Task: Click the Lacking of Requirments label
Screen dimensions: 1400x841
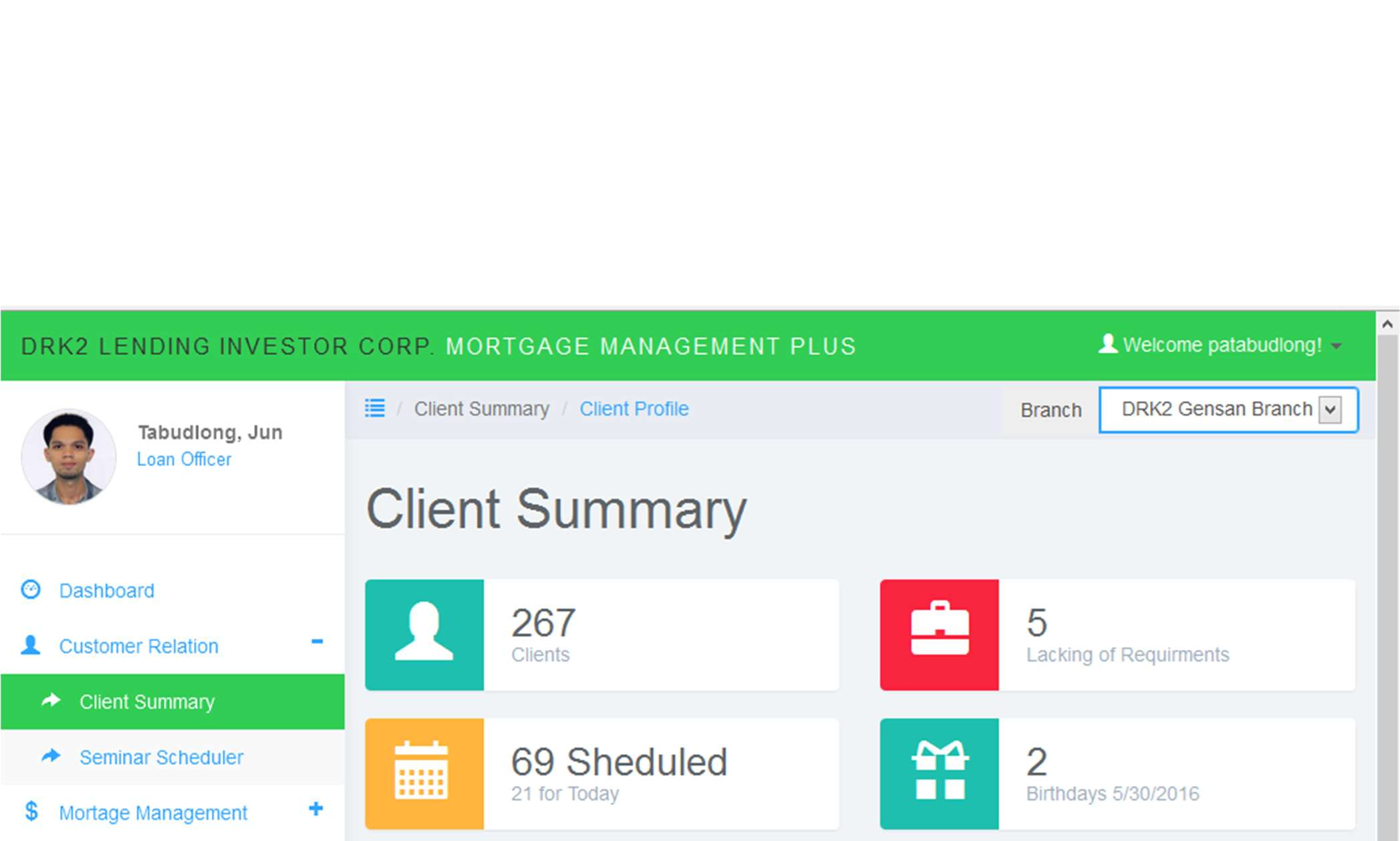Action: [1127, 654]
